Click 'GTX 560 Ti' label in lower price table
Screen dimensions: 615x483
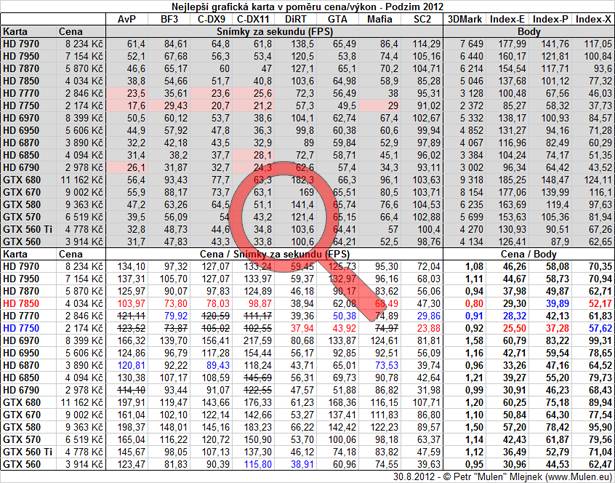pos(27,452)
